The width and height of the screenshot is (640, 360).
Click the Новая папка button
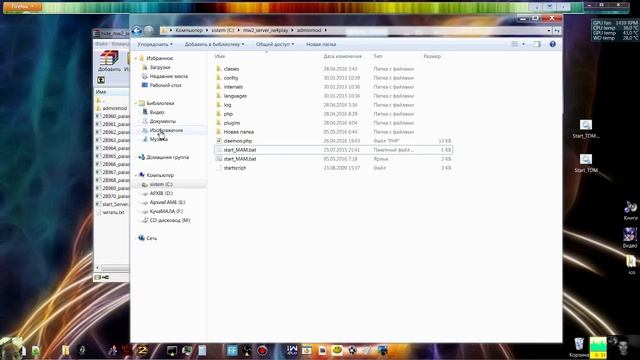[321, 44]
